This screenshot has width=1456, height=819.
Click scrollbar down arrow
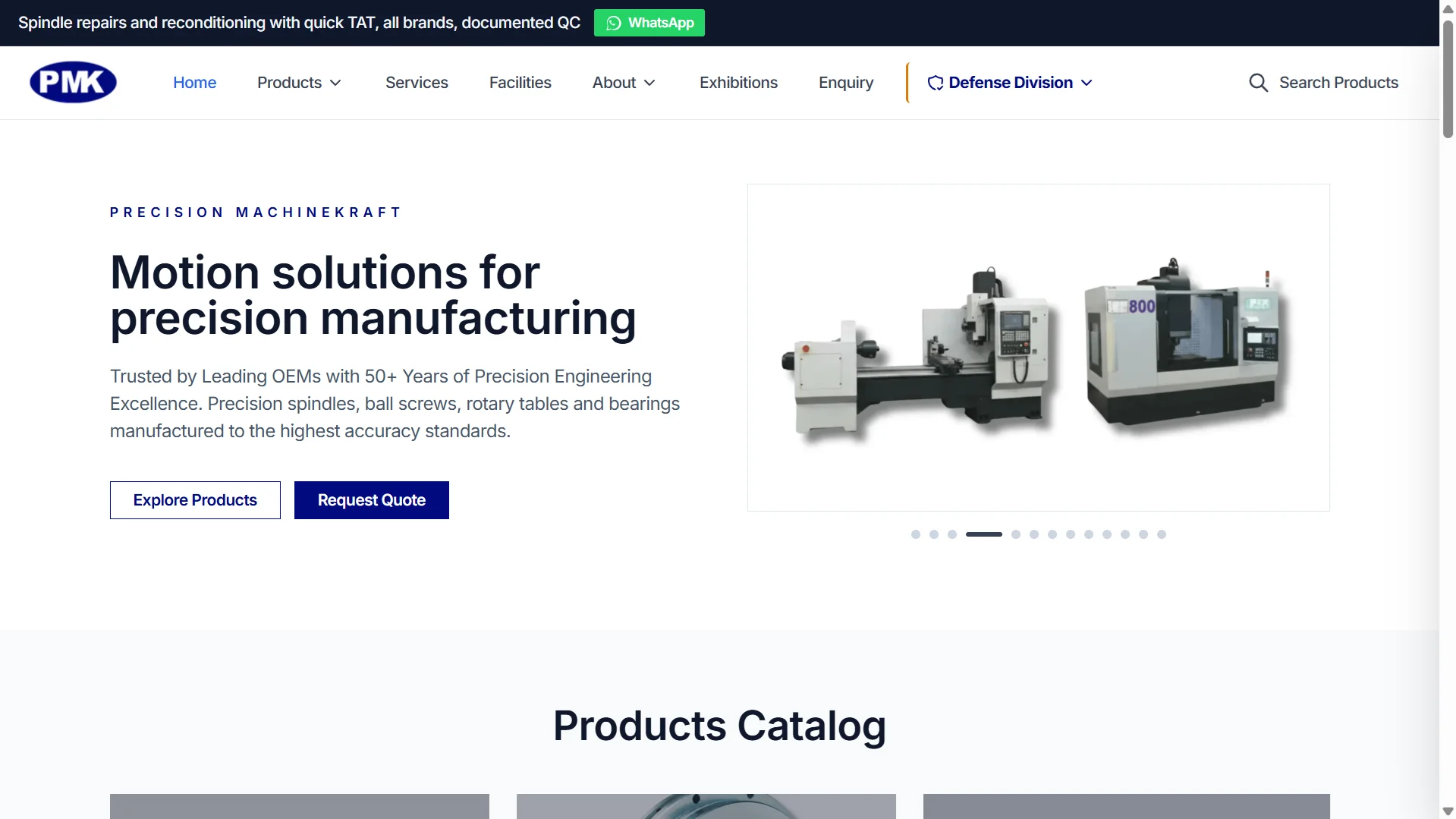1448,811
